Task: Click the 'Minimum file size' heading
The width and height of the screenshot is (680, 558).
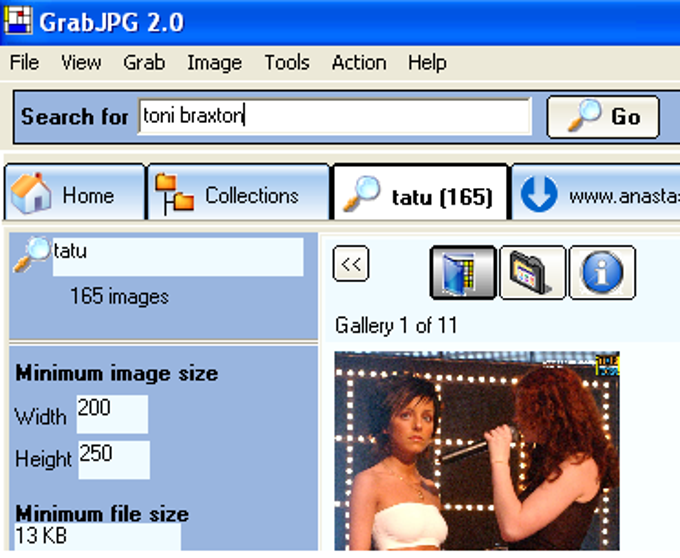Action: point(102,513)
